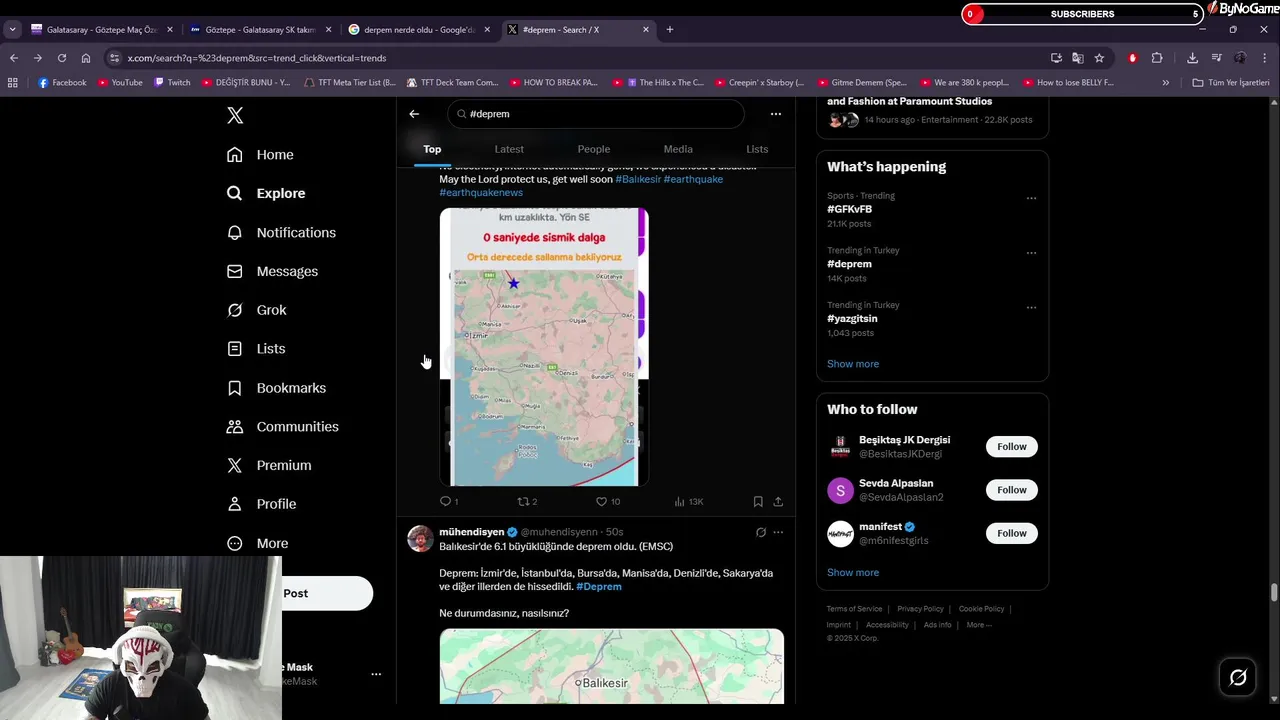Switch to Galatasaray - Göztepe Maç tab

pos(100,30)
